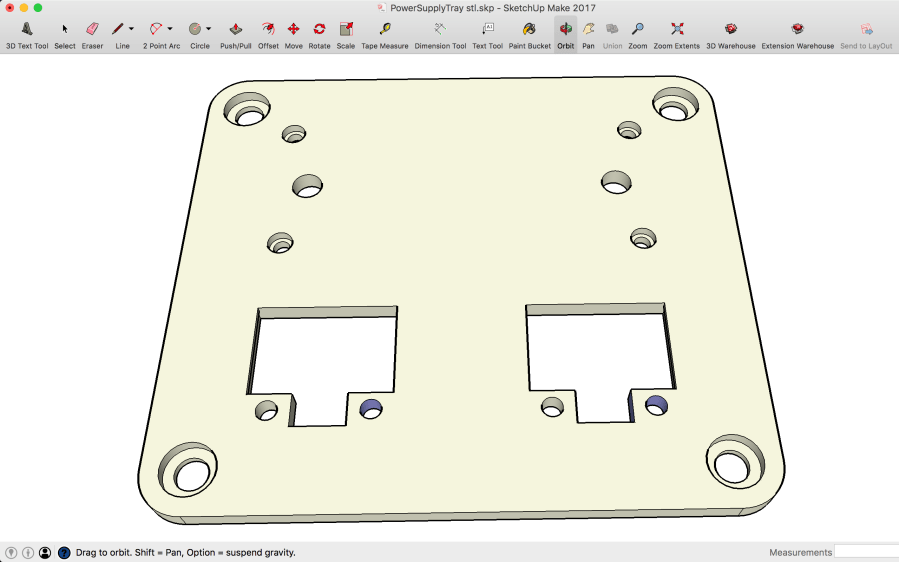Click the Measurements input box
Image resolution: width=899 pixels, height=562 pixels.
(x=865, y=552)
